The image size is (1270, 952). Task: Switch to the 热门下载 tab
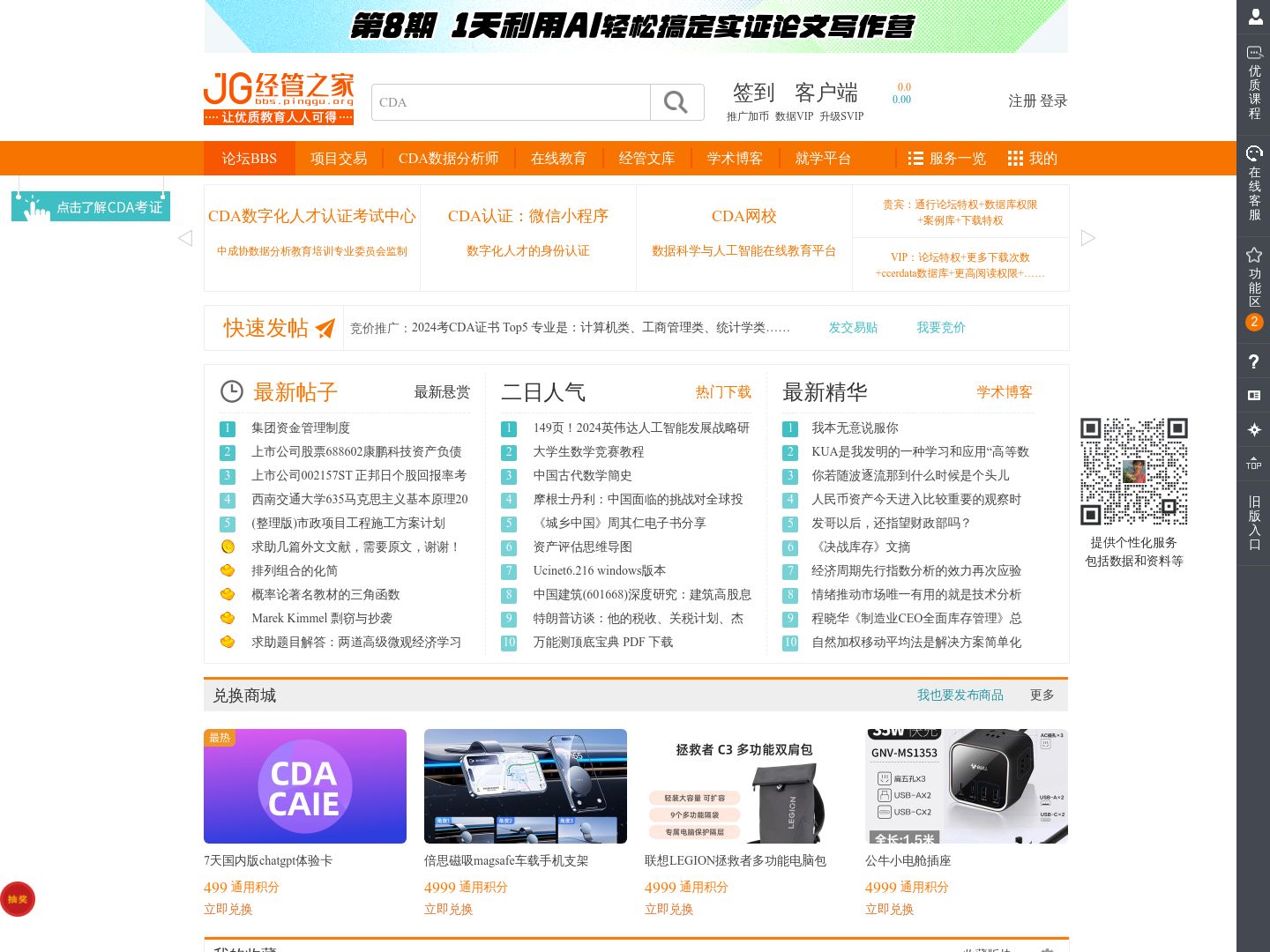pos(723,392)
